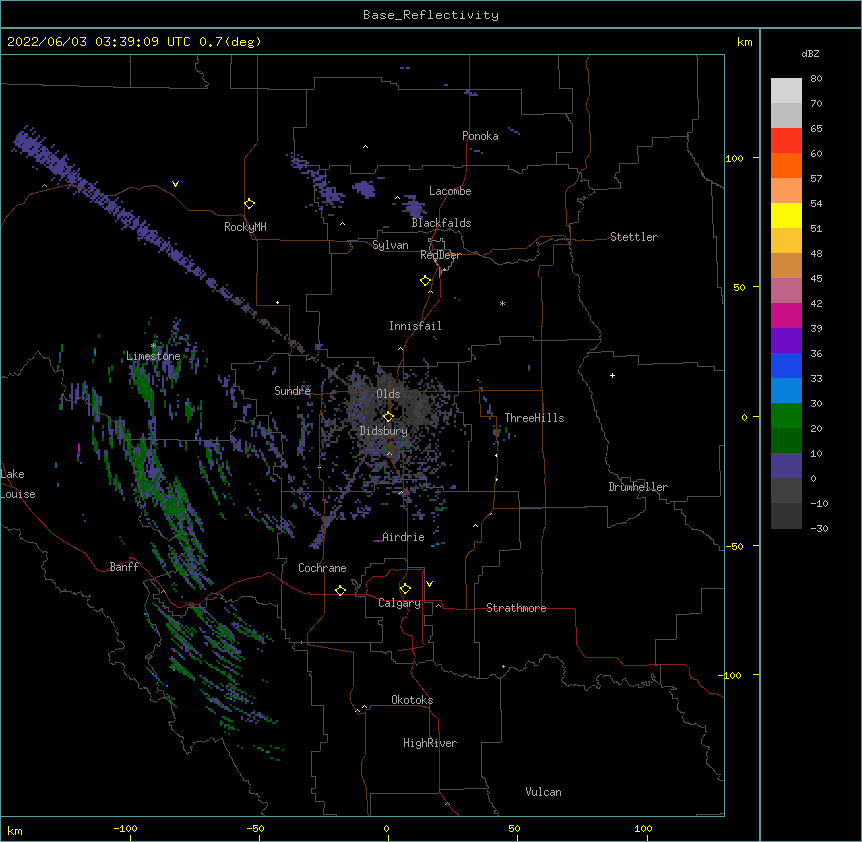Click the Blackfalds city label
The width and height of the screenshot is (862, 842).
(441, 223)
